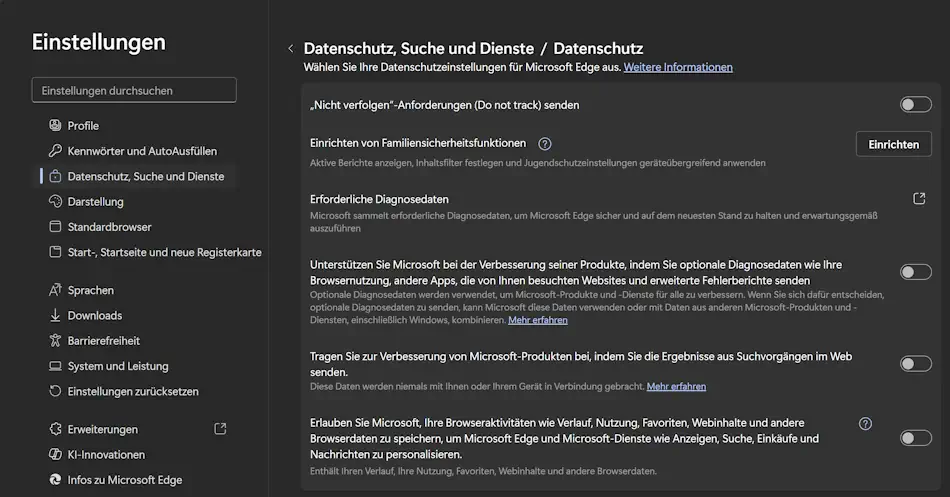Click the key icon for Kennwörter und AutoAusfüllen
The width and height of the screenshot is (950, 497).
tap(55, 150)
